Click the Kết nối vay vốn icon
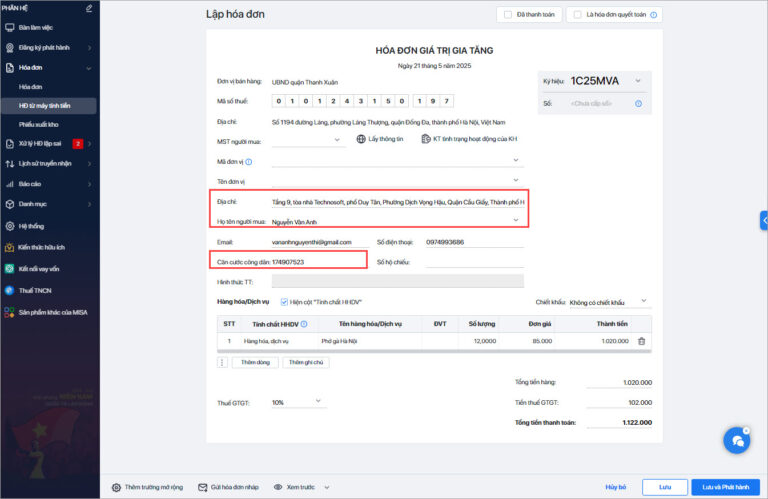Viewport: 768px width, 499px height. 9,269
